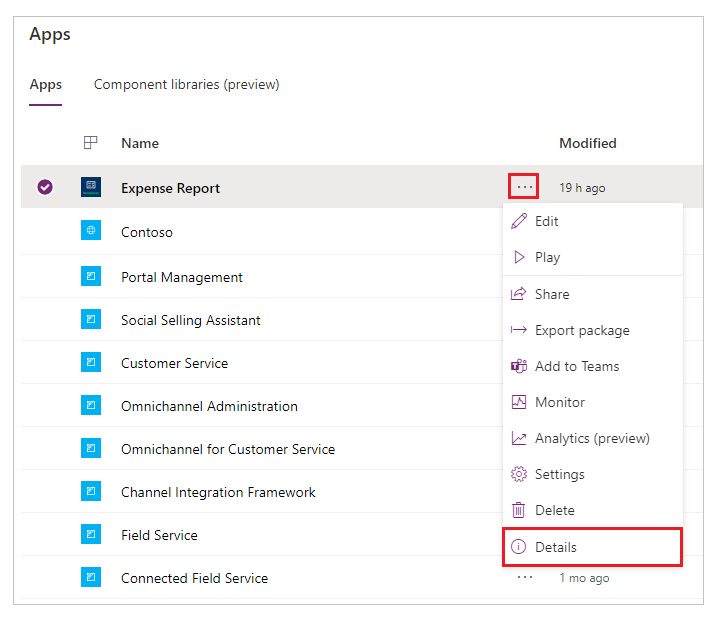Image resolution: width=720 pixels, height=622 pixels.
Task: Click the Omnichannel Administration app icon
Action: (x=91, y=405)
